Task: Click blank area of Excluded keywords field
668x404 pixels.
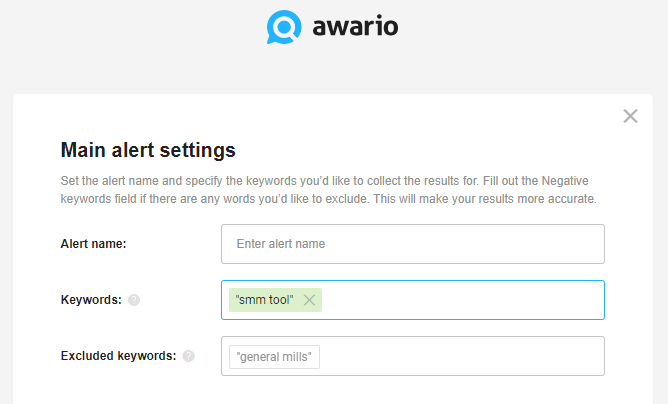Action: (x=462, y=356)
